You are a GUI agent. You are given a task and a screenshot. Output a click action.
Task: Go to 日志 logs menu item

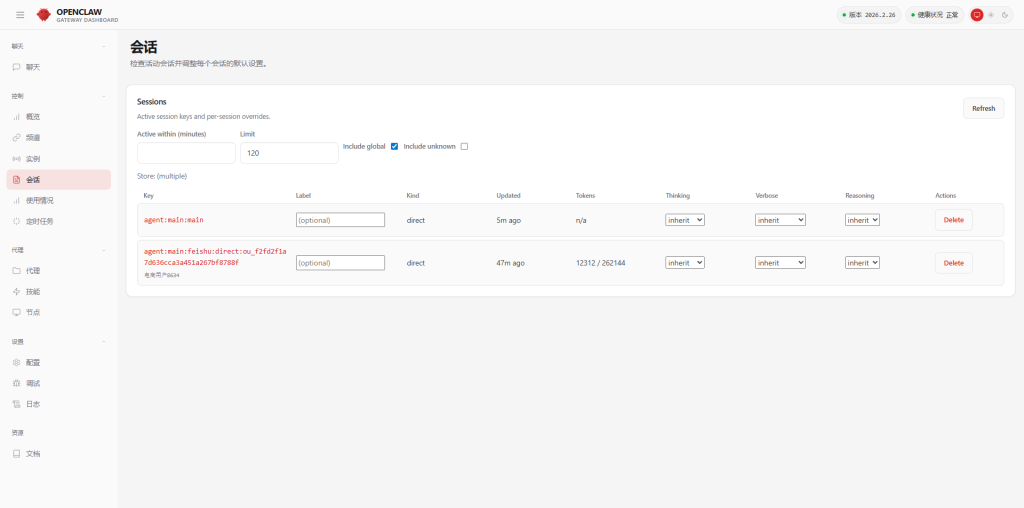coord(33,404)
